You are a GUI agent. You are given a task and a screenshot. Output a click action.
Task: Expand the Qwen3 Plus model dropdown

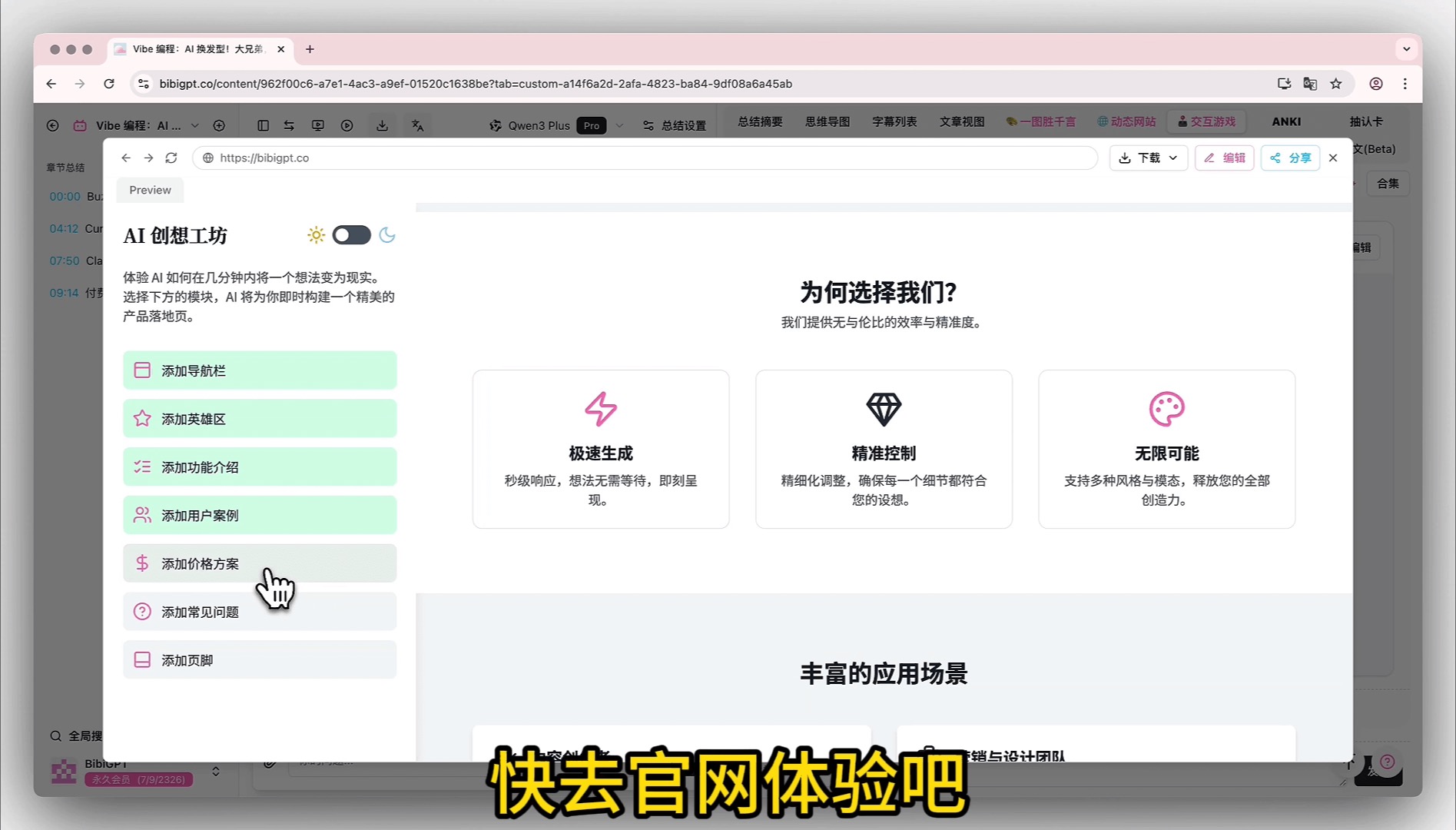619,125
